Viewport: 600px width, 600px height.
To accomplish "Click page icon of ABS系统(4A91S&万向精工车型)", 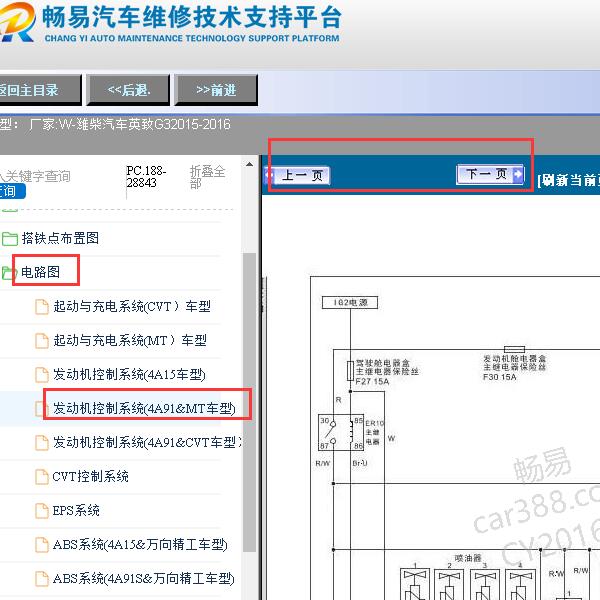I will (x=42, y=579).
